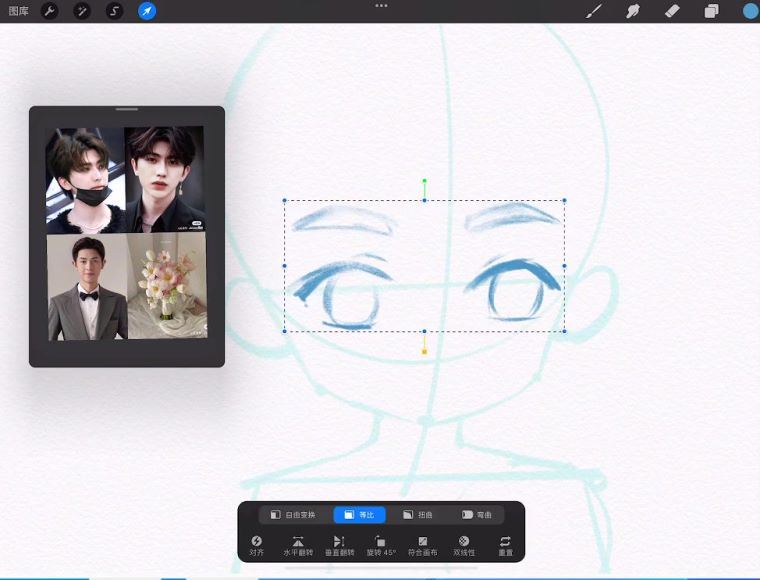Select the Selection S-shaped tool
Image resolution: width=760 pixels, height=580 pixels.
[114, 11]
